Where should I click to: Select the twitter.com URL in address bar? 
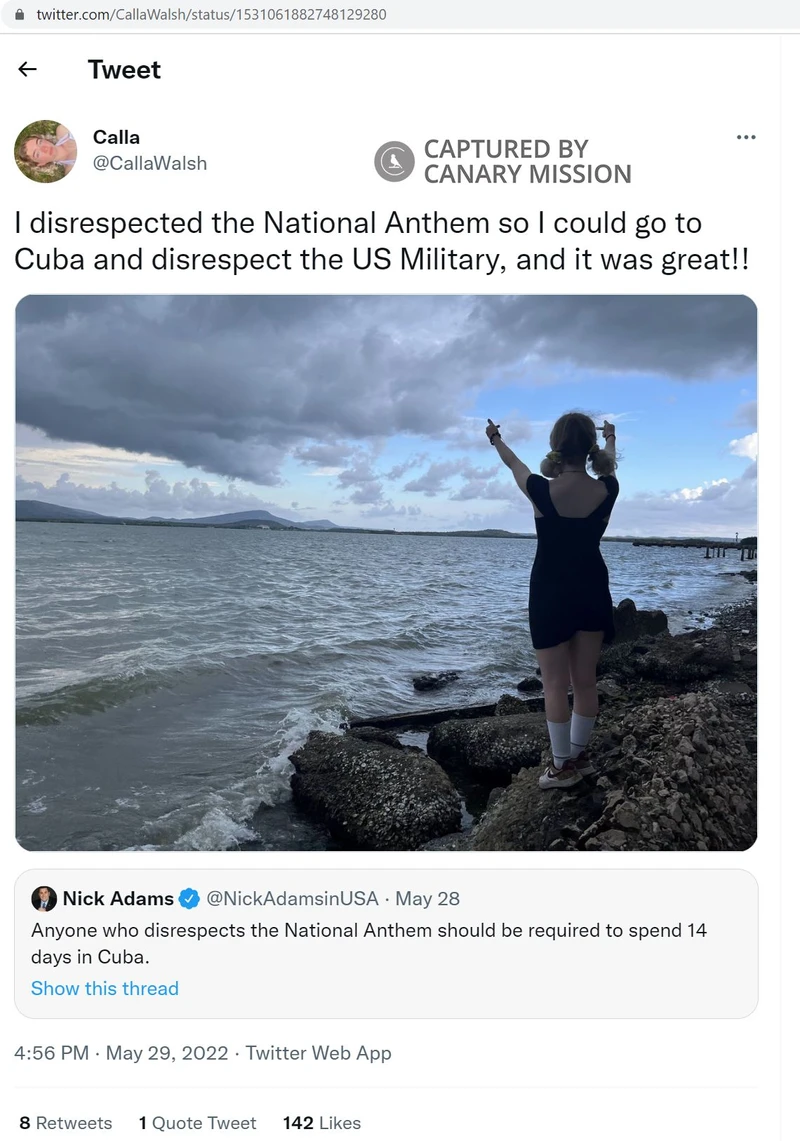tap(210, 15)
